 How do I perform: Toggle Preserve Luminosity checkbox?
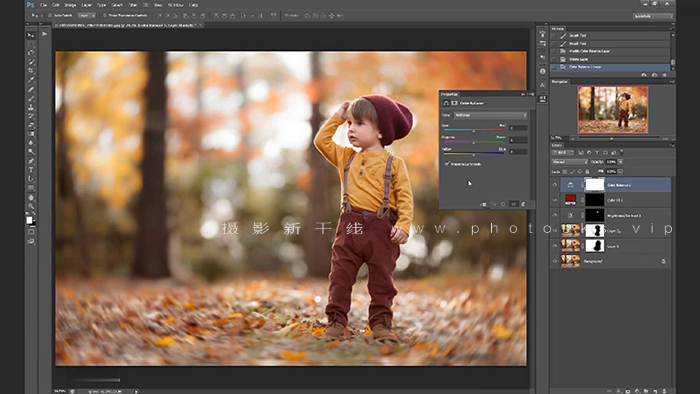point(447,164)
